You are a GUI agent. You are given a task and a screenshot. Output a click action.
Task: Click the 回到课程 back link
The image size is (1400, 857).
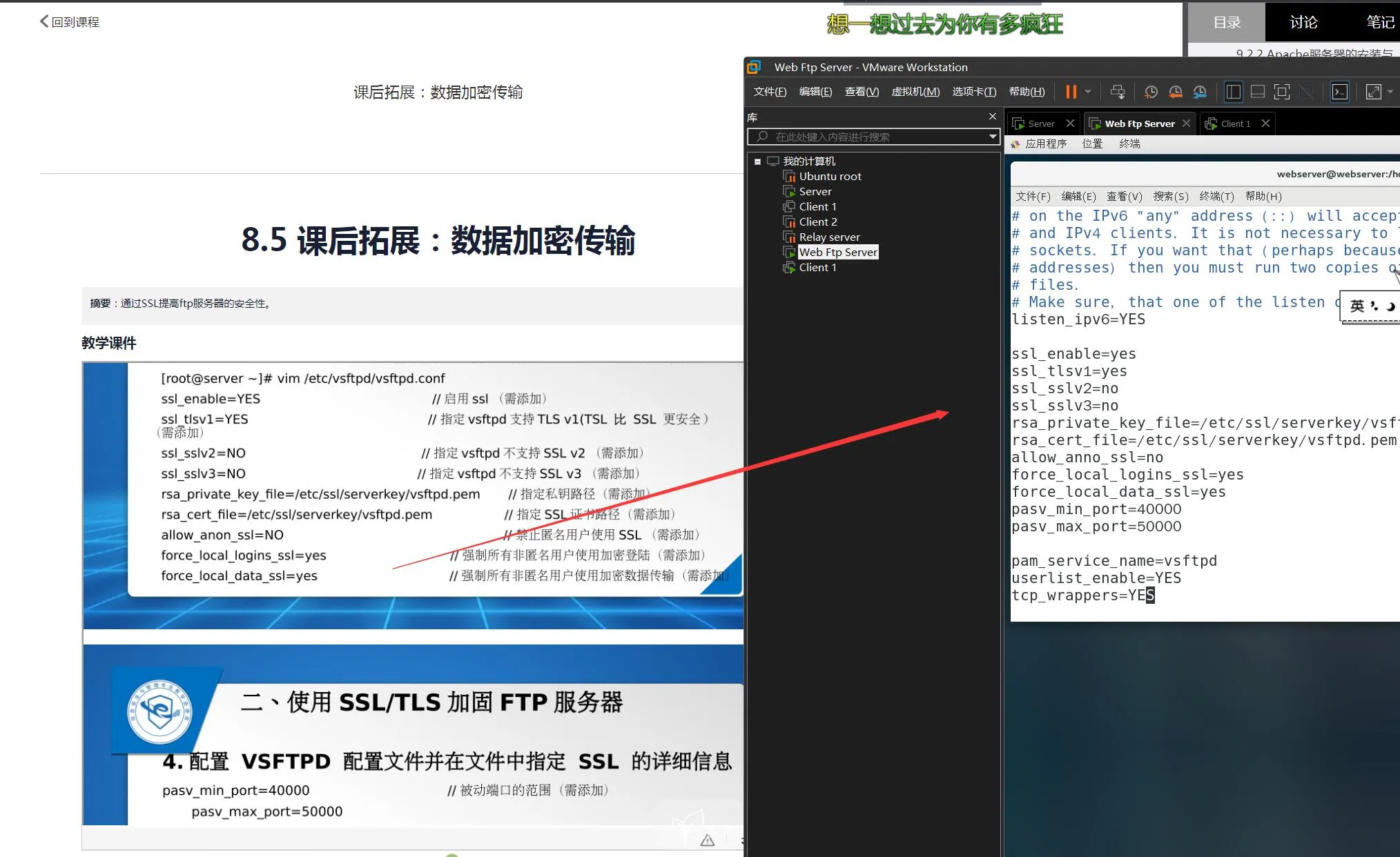pyautogui.click(x=70, y=22)
